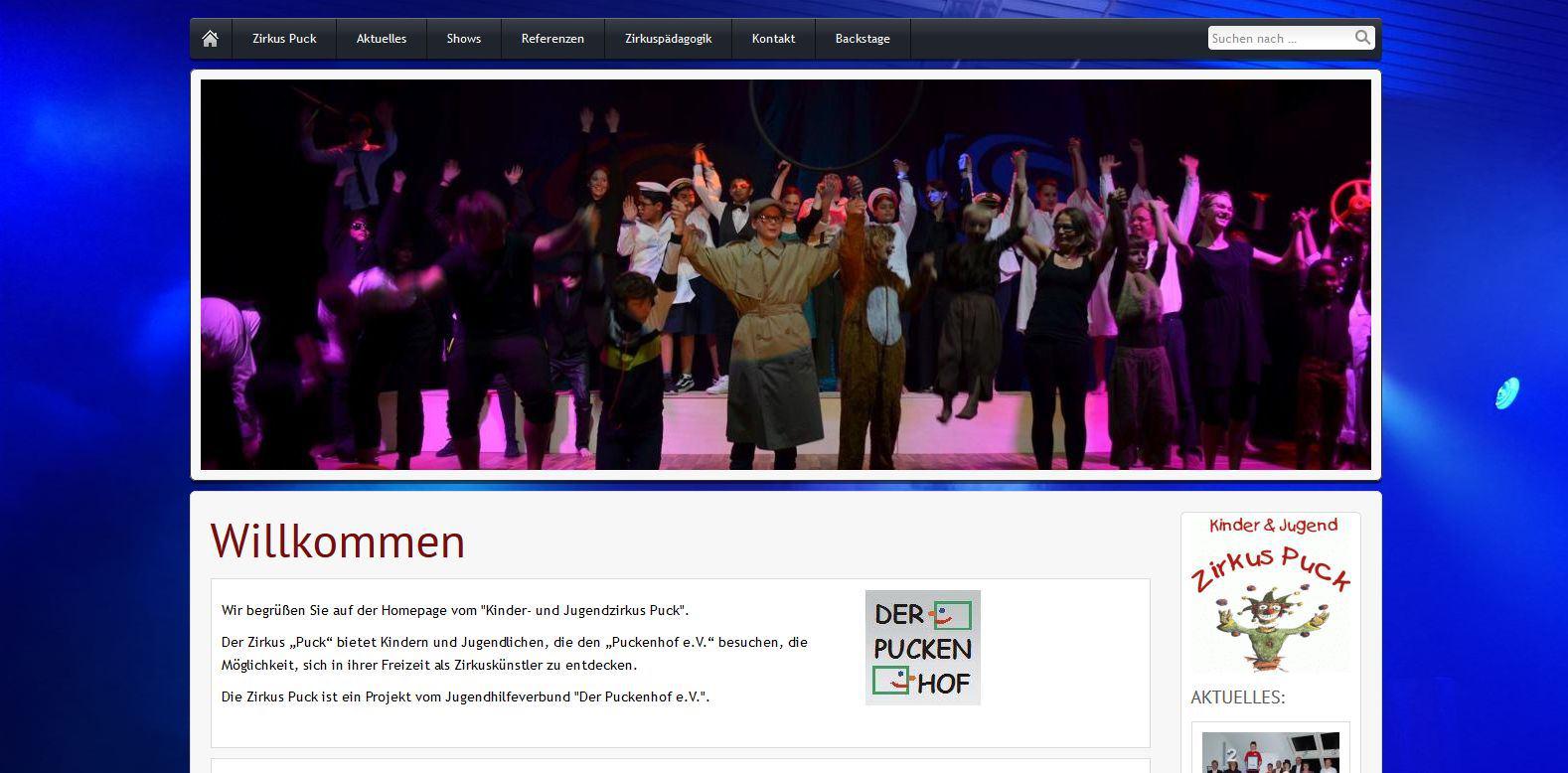Click the glowing cyan disc in background
This screenshot has width=1568, height=773.
(x=1506, y=393)
